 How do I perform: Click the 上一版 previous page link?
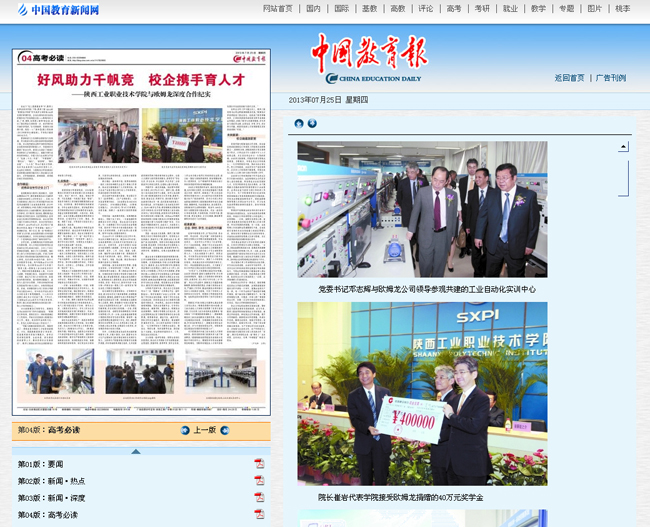(204, 431)
